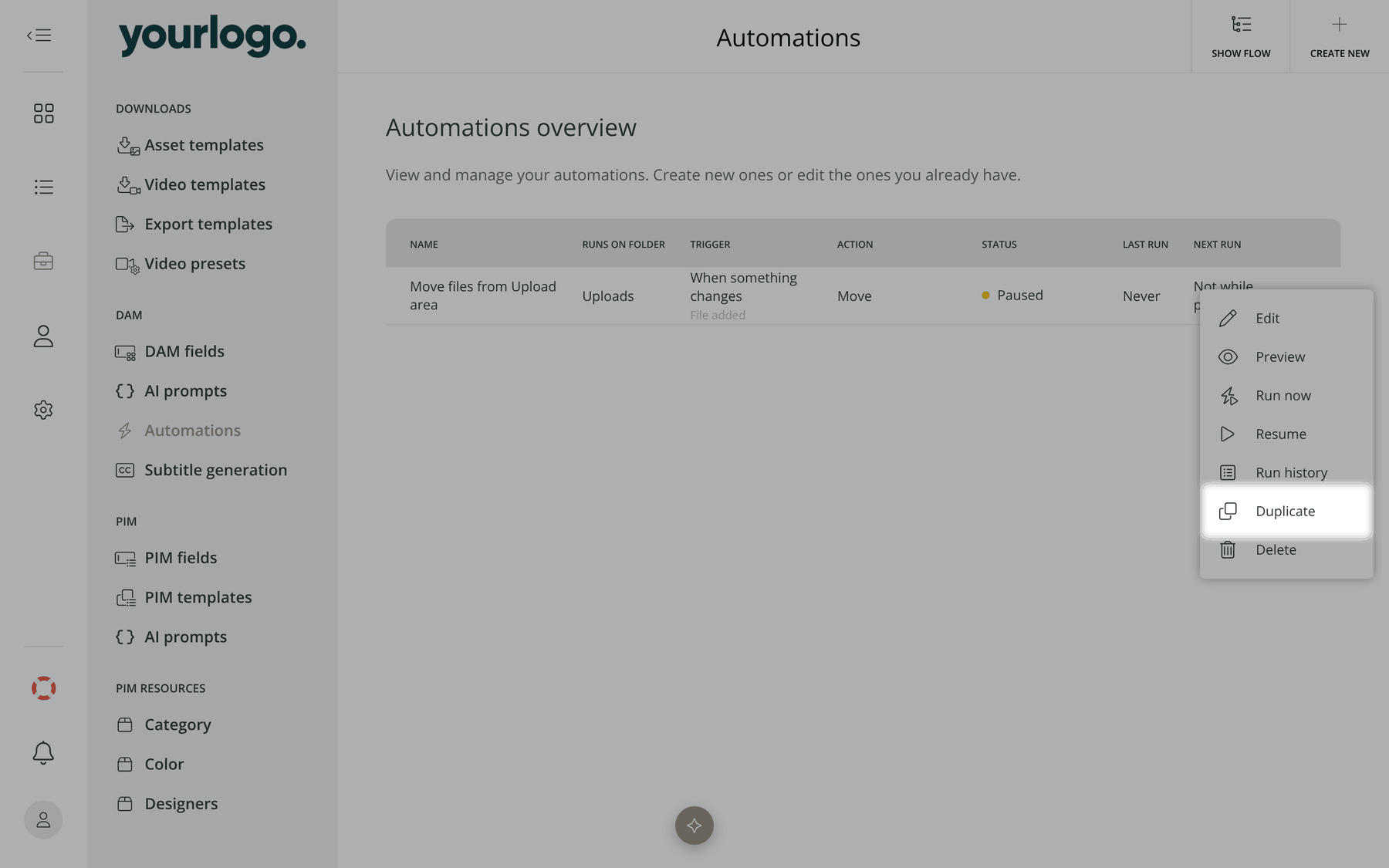This screenshot has height=868, width=1389.
Task: Open the profile avatar at bottom left
Action: point(43,819)
